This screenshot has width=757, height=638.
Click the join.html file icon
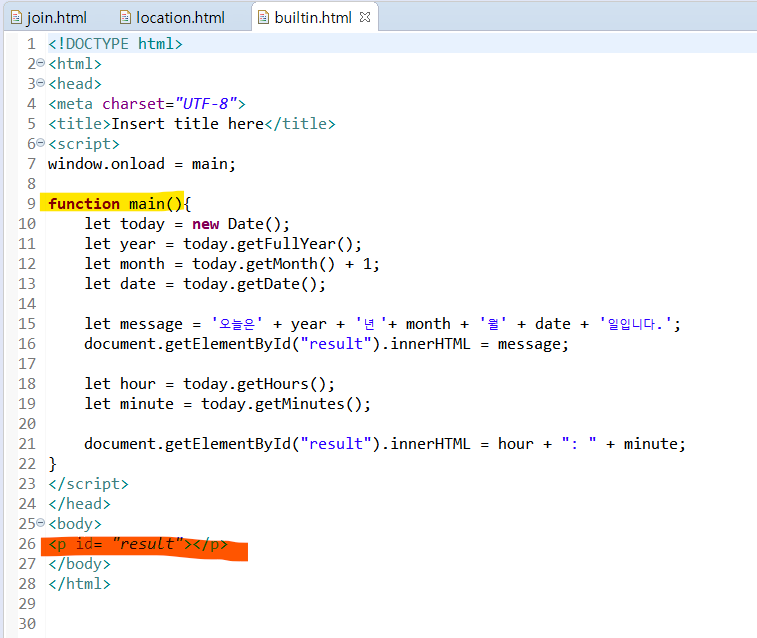[16, 18]
